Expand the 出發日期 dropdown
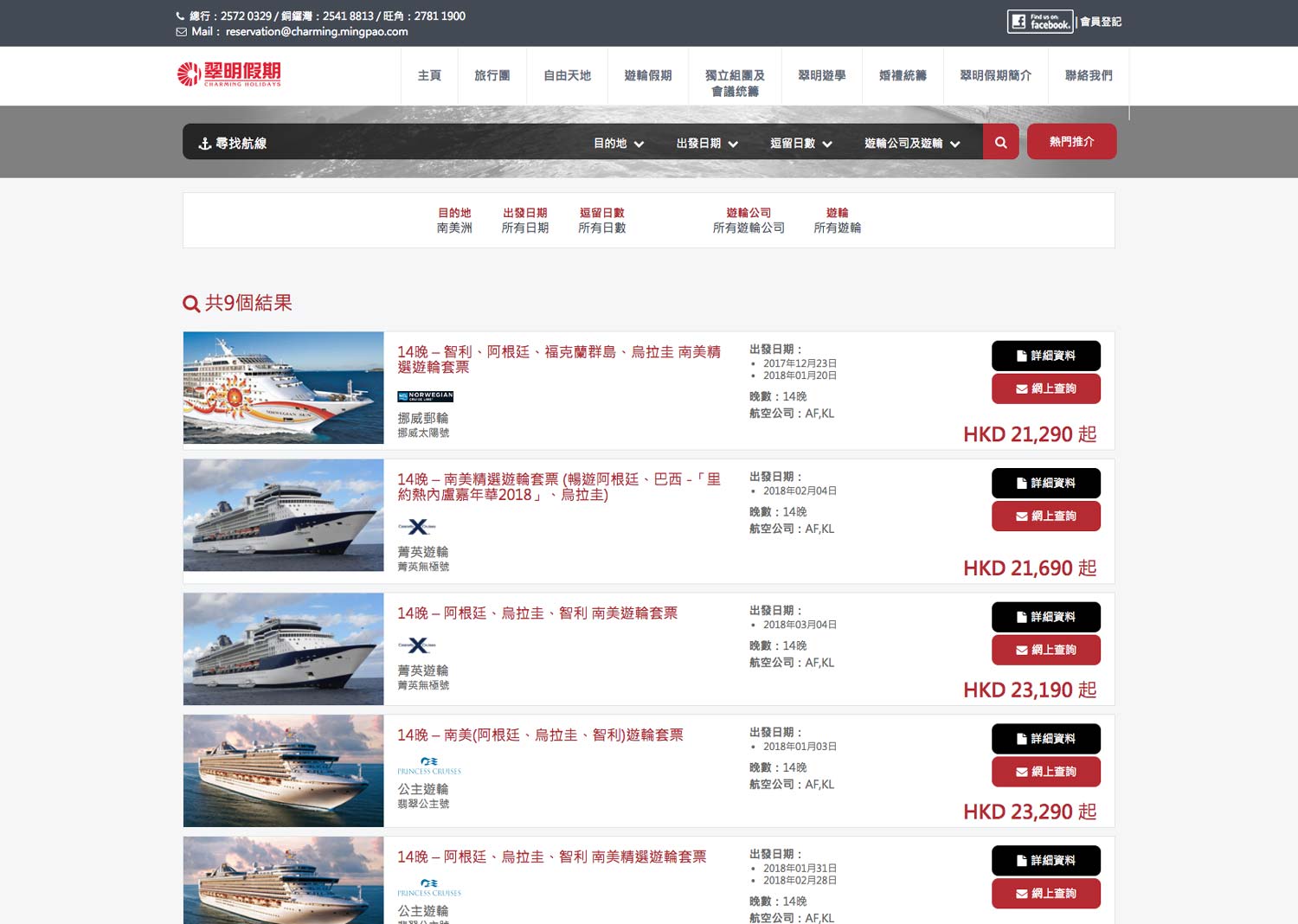The image size is (1298, 924). point(707,144)
